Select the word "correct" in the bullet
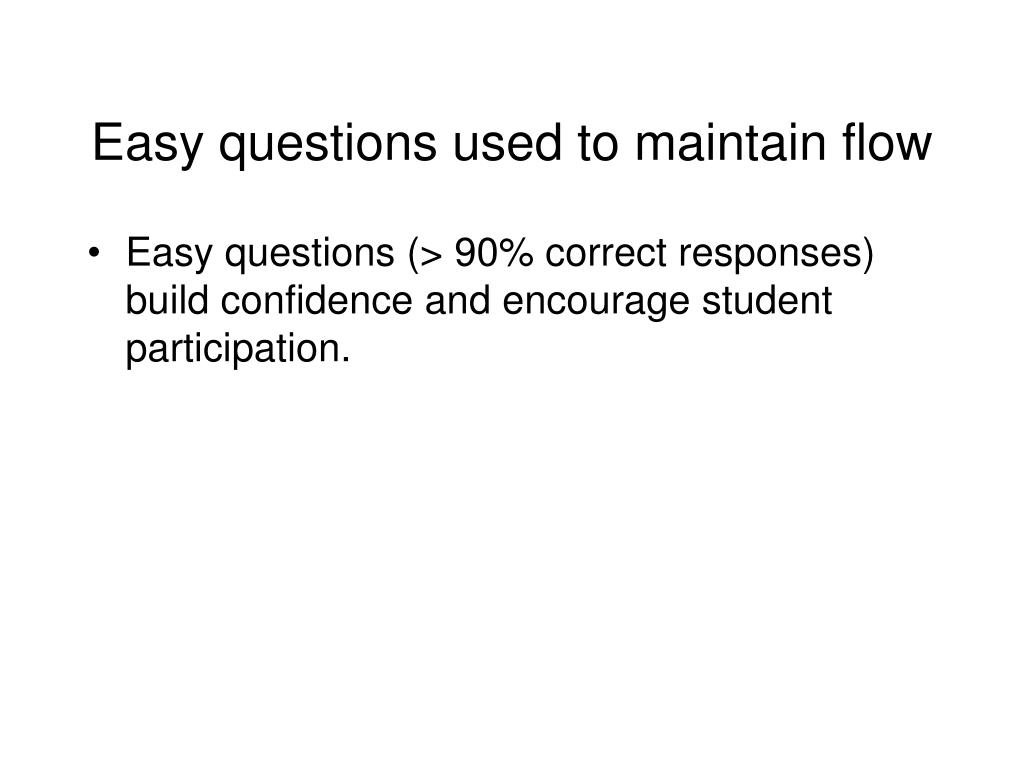 point(605,253)
